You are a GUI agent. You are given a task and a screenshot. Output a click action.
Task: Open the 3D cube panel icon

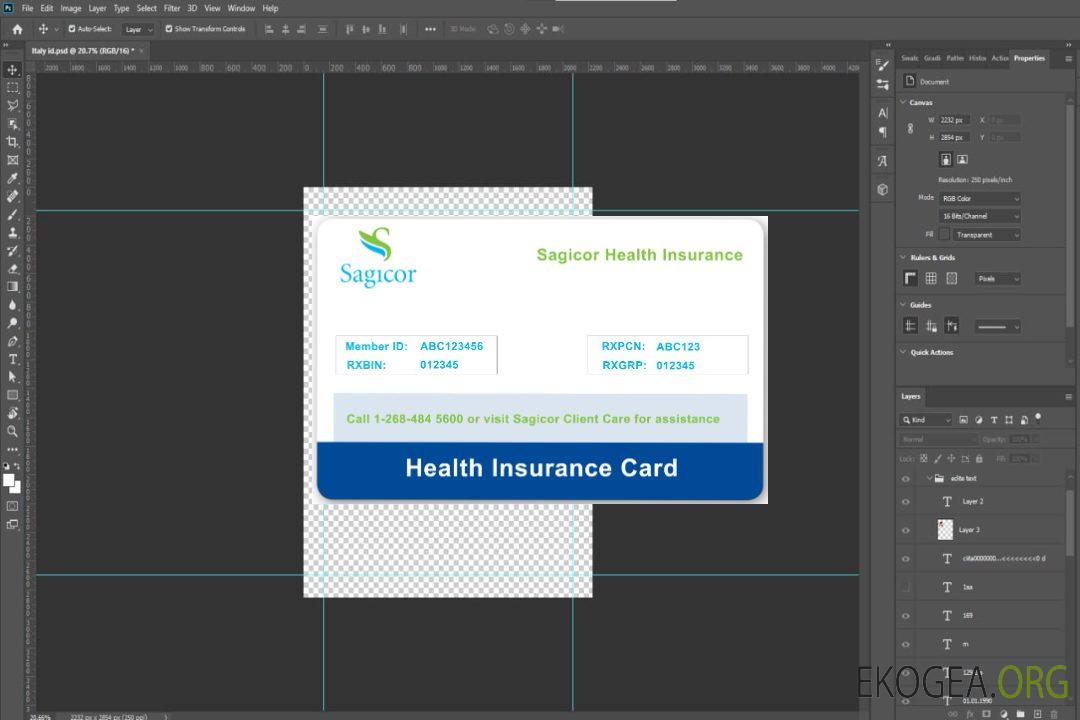(883, 189)
